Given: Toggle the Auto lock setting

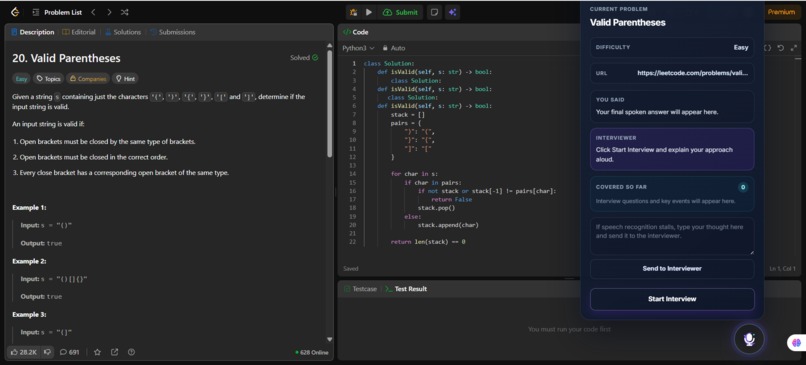Looking at the screenshot, I should [x=394, y=48].
